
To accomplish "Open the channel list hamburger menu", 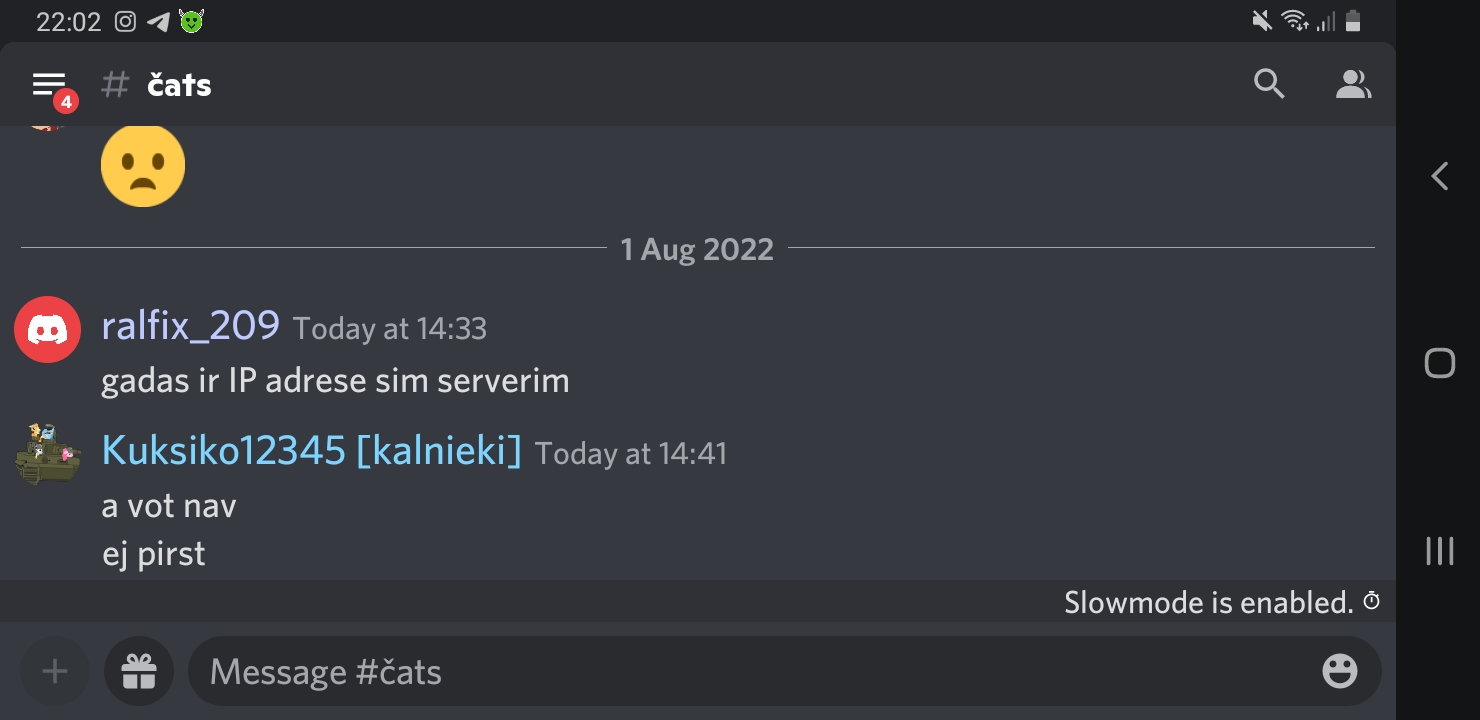I will 49,85.
